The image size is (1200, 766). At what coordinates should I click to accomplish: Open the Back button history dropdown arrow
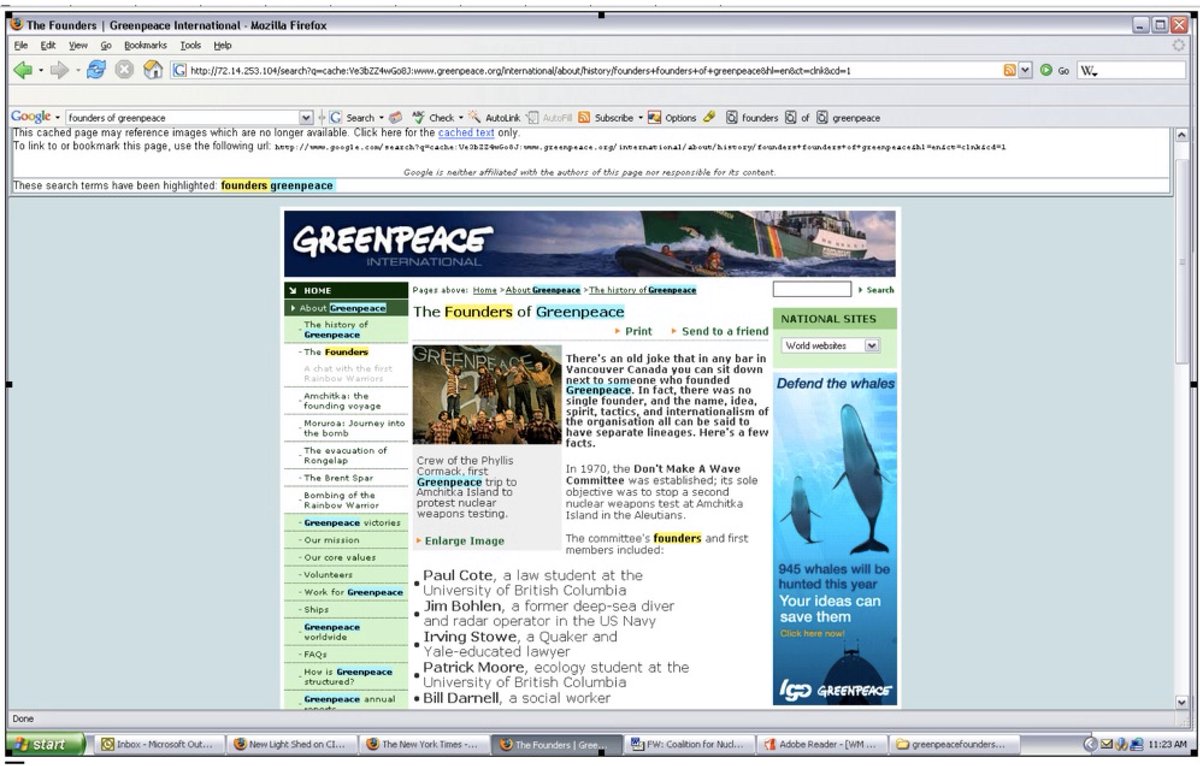coord(41,71)
